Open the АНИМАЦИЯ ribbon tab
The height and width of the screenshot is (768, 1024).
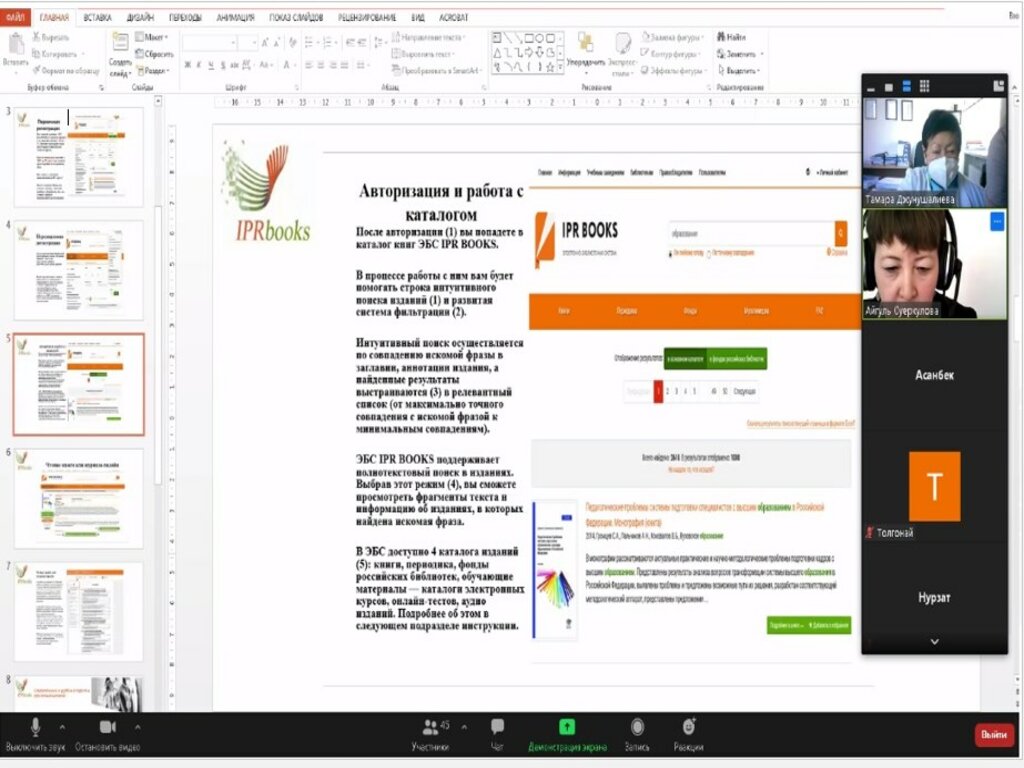[236, 18]
